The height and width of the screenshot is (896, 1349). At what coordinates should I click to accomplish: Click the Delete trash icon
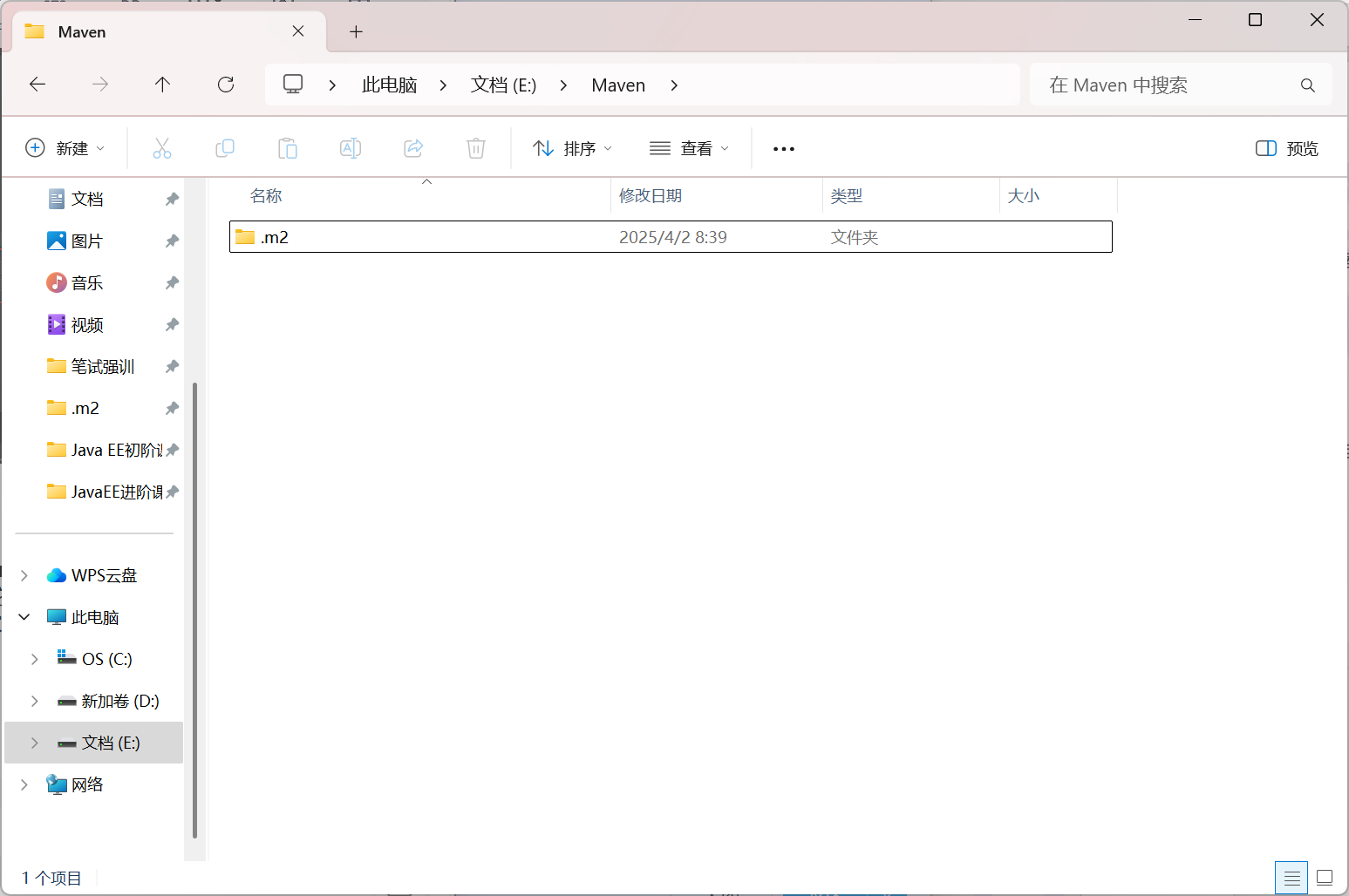(476, 148)
